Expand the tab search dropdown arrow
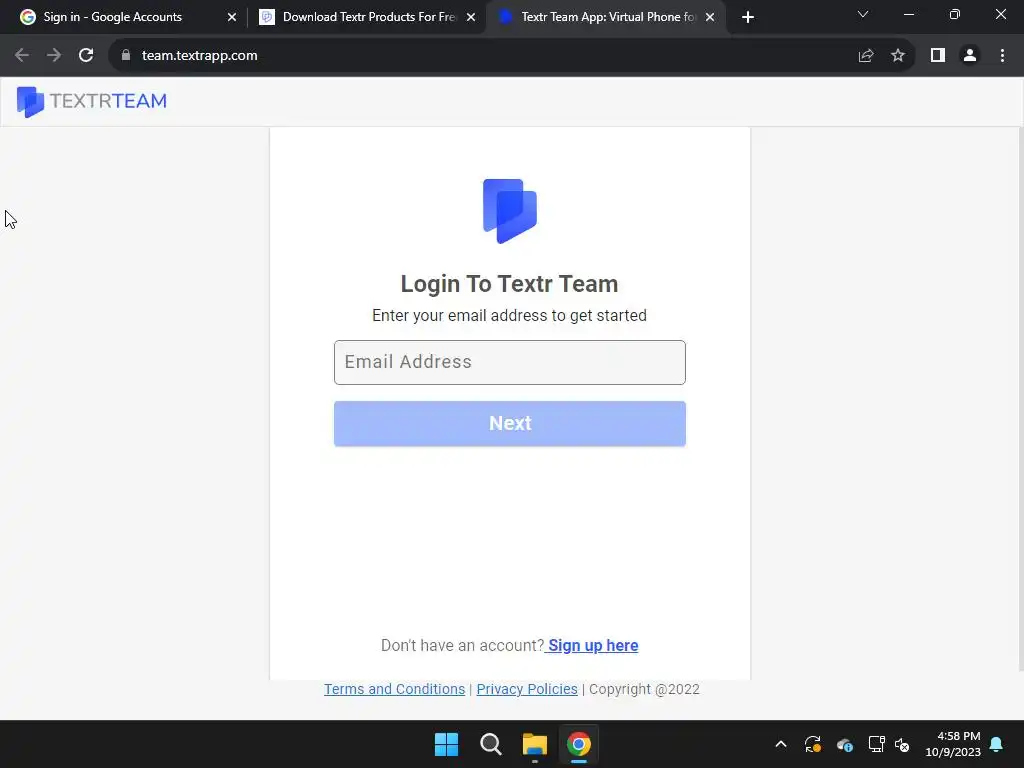Viewport: 1024px width, 768px height. 863,14
